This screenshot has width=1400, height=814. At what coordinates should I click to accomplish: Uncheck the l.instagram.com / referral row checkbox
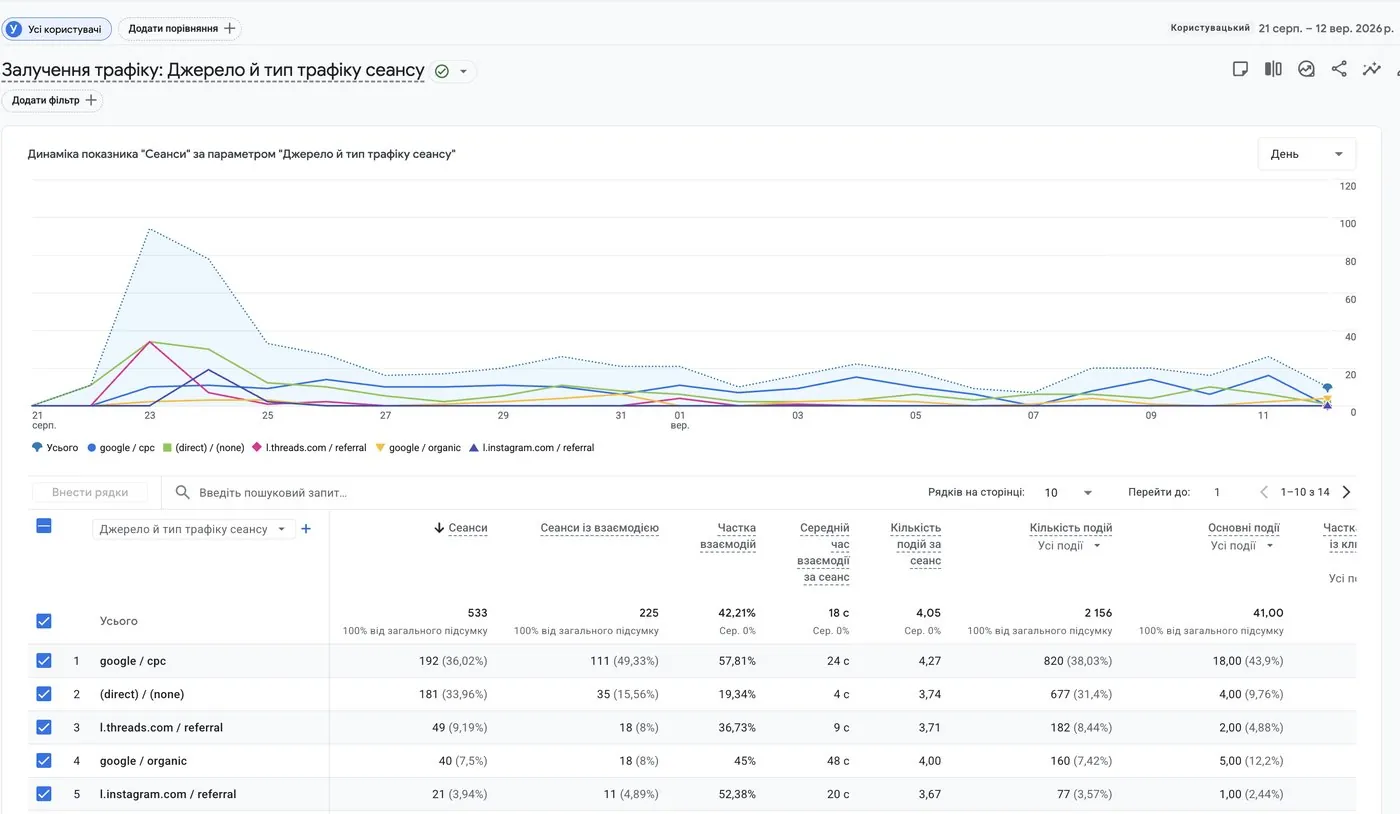coord(44,794)
